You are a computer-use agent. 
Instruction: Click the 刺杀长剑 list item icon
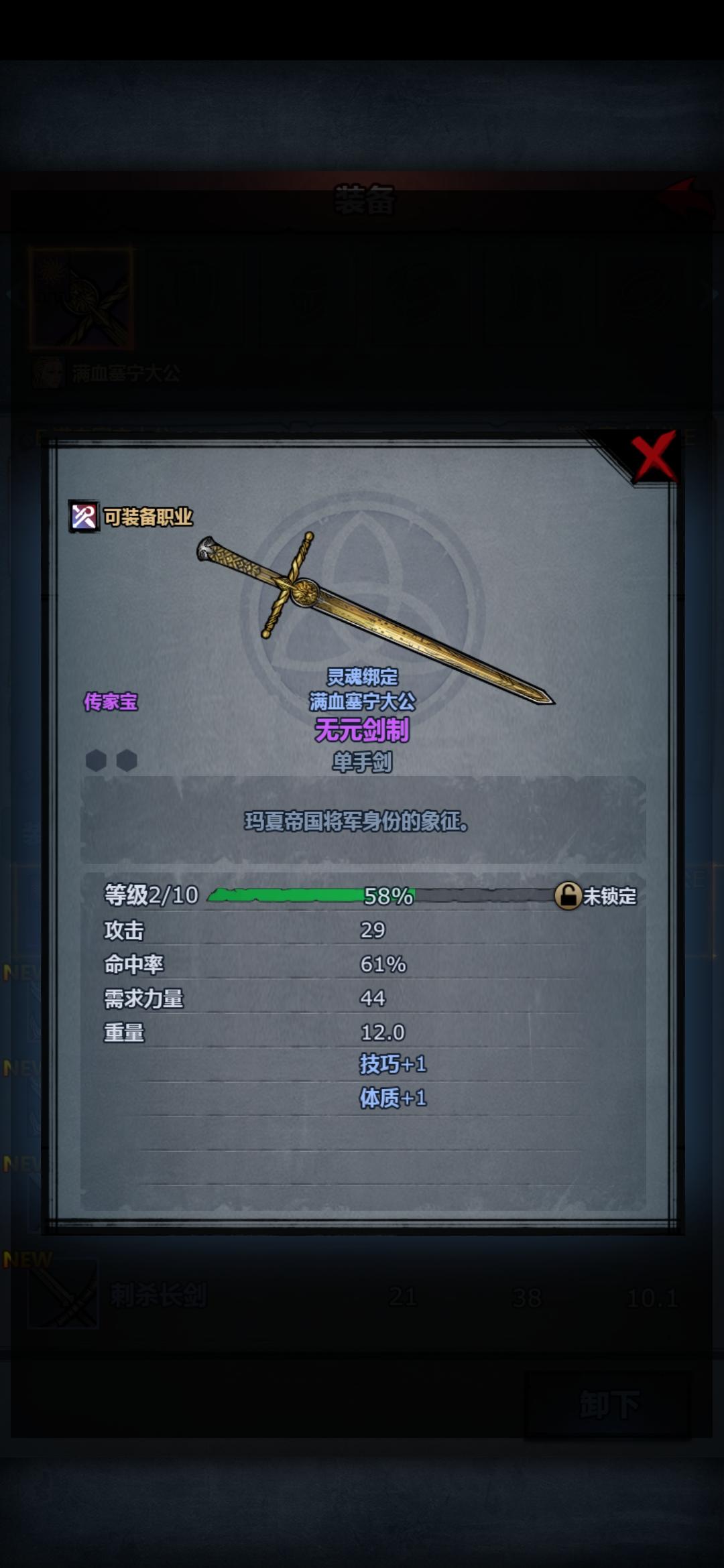(x=63, y=1294)
